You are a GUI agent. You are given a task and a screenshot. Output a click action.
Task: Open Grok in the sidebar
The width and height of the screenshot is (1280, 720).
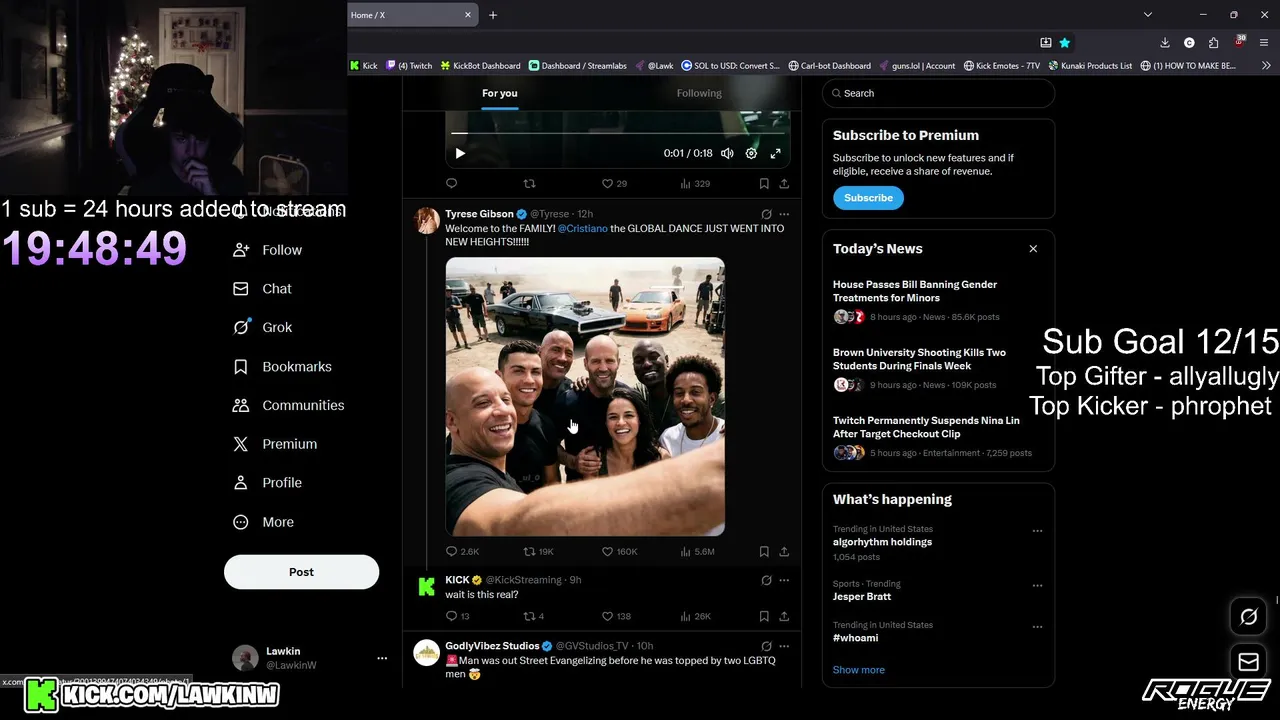pyautogui.click(x=262, y=327)
